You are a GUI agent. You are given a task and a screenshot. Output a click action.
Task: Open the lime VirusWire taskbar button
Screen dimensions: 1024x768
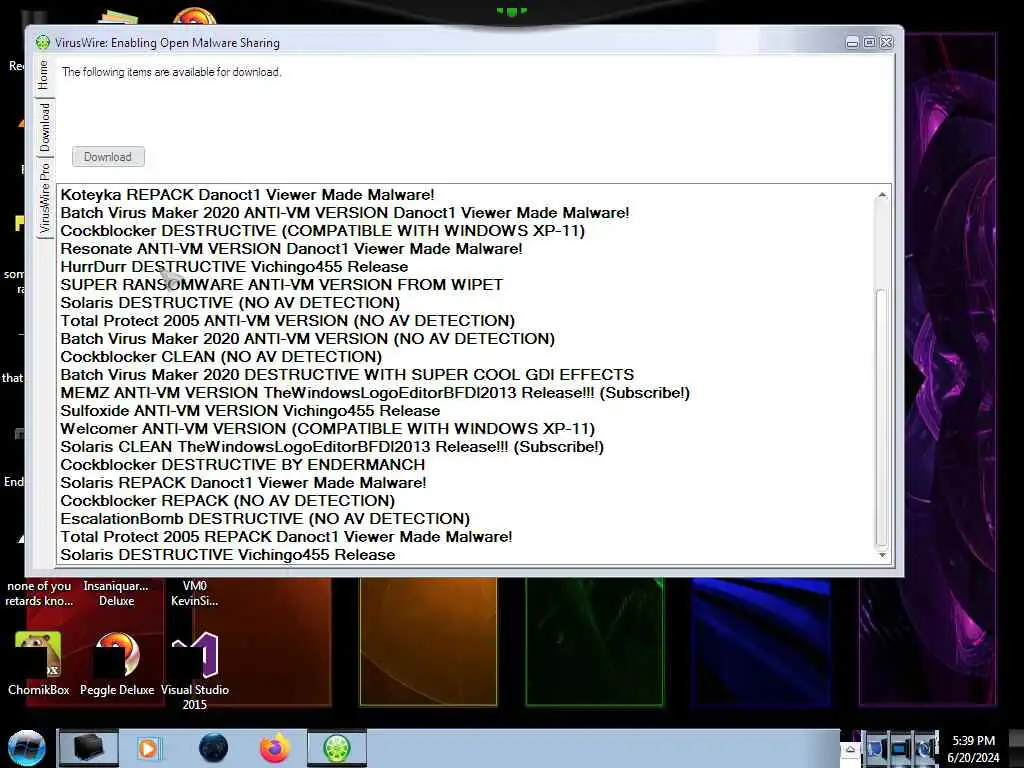[x=337, y=748]
